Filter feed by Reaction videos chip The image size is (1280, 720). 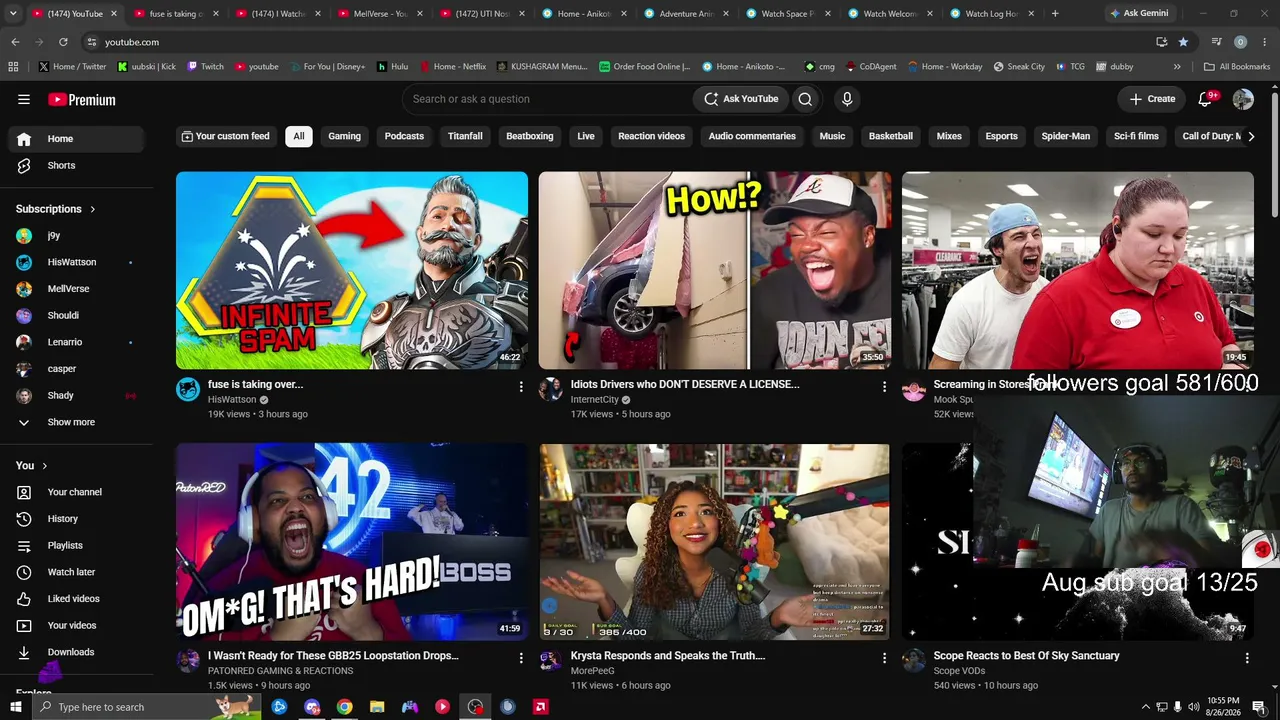point(652,136)
